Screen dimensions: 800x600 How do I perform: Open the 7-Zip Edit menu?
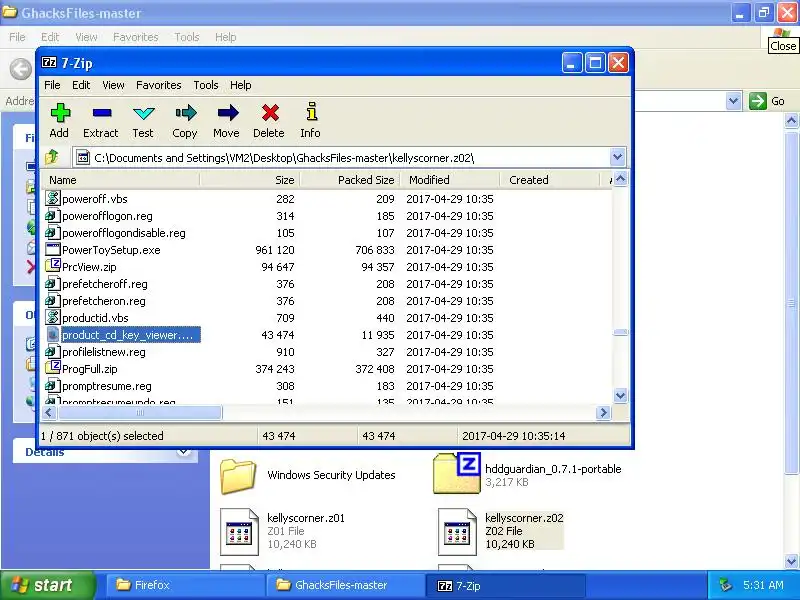[81, 85]
